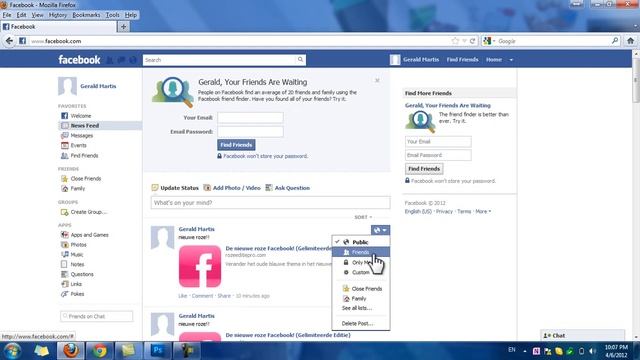
Task: Open the Windows Start button
Action: pyautogui.click(x=12, y=351)
